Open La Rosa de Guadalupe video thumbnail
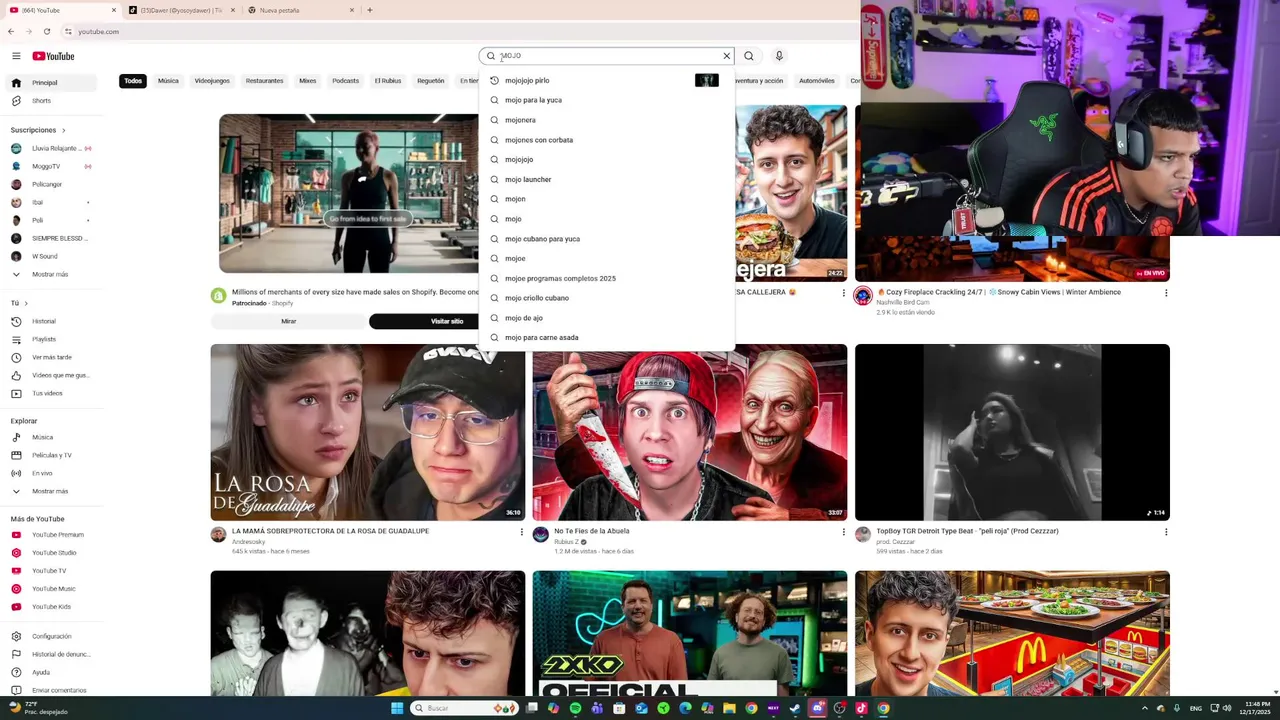Image resolution: width=1280 pixels, height=720 pixels. coord(368,432)
